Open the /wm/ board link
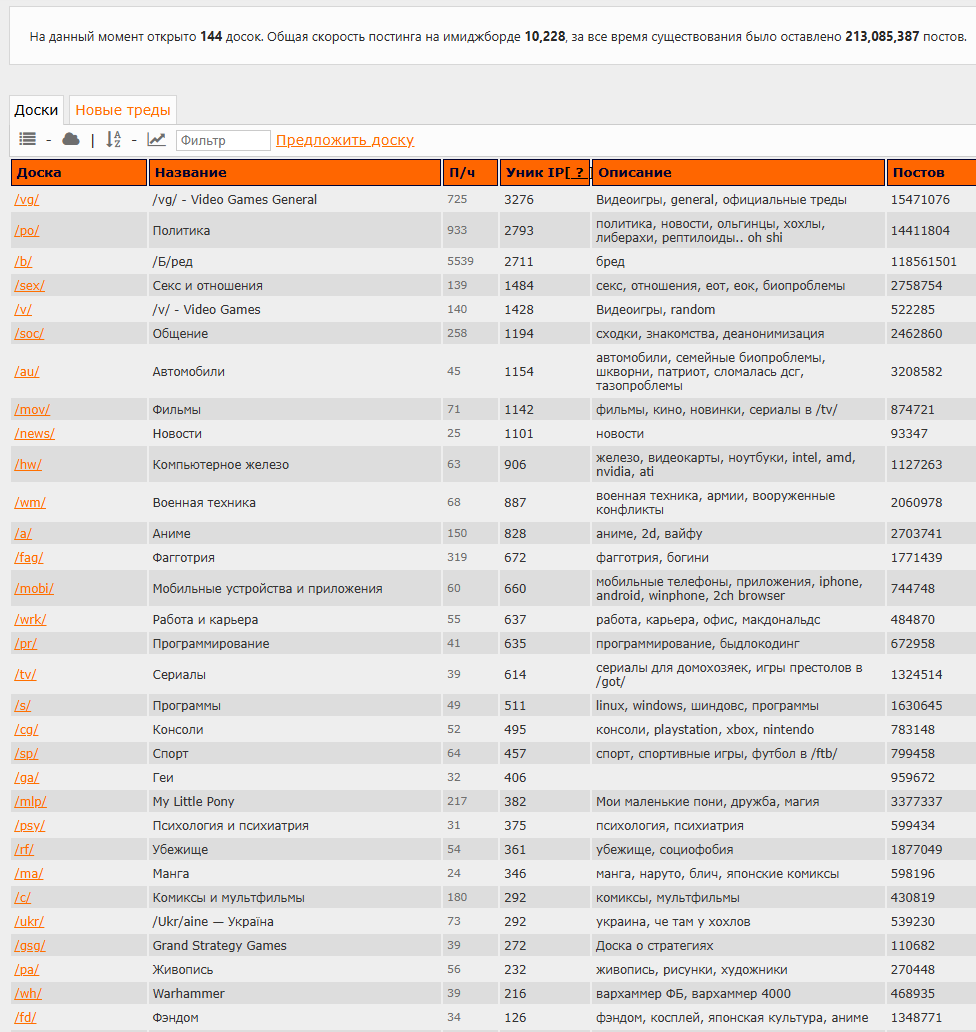Viewport: 976px width, 1032px height. coord(30,502)
